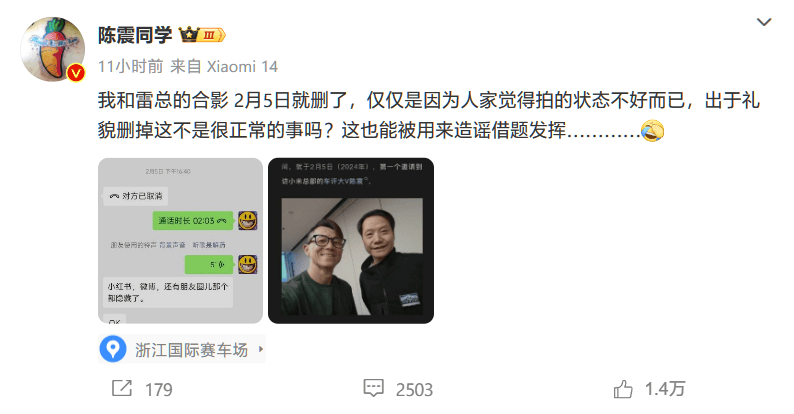Open the 浙江国际赛车场 location link

click(191, 350)
